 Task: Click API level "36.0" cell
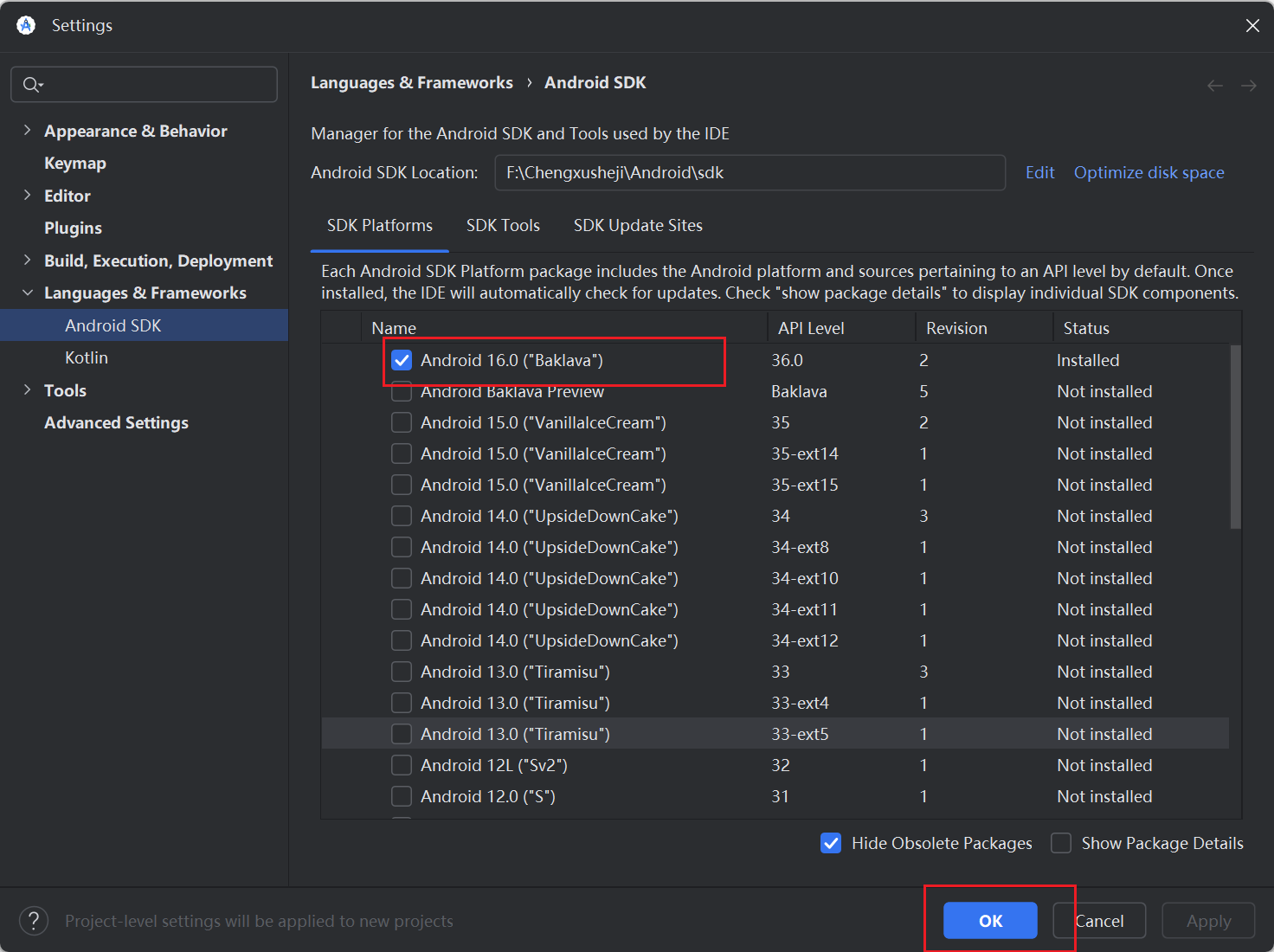(x=787, y=360)
